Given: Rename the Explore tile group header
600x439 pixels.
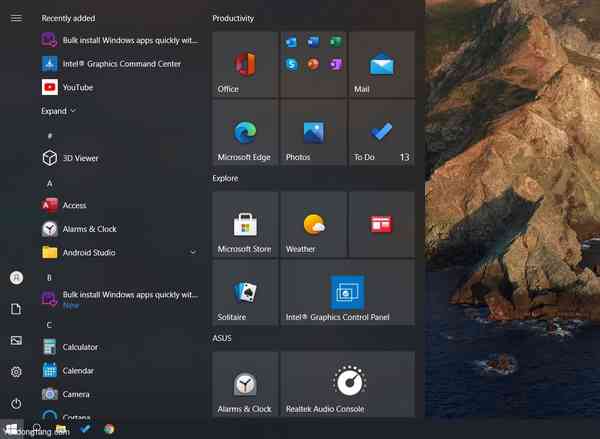Looking at the screenshot, I should (x=225, y=178).
